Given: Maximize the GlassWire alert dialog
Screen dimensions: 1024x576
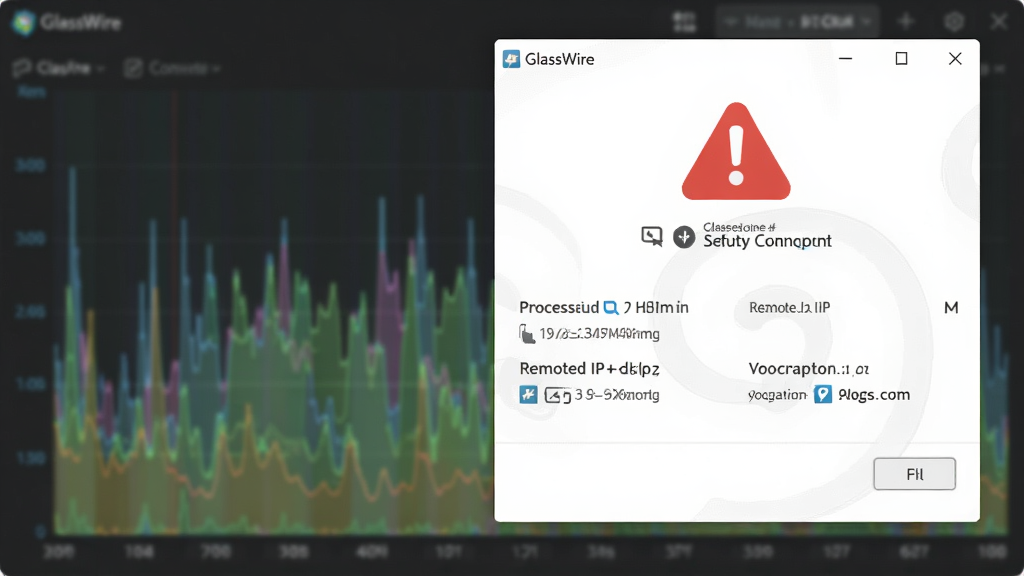Looking at the screenshot, I should coord(901,59).
